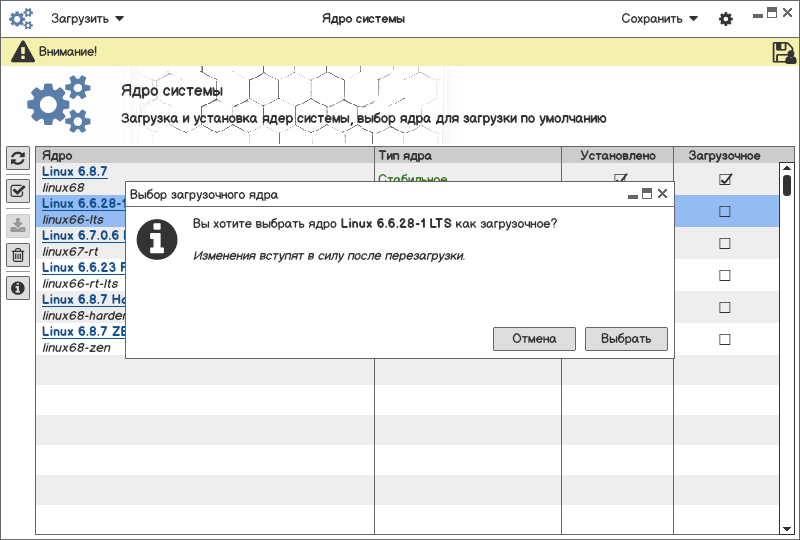Open the Linux 6.8.7 kernel link

point(74,172)
